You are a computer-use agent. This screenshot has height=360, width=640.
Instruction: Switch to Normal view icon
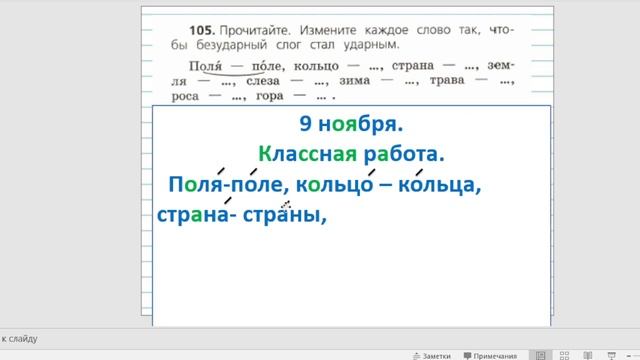click(x=540, y=356)
